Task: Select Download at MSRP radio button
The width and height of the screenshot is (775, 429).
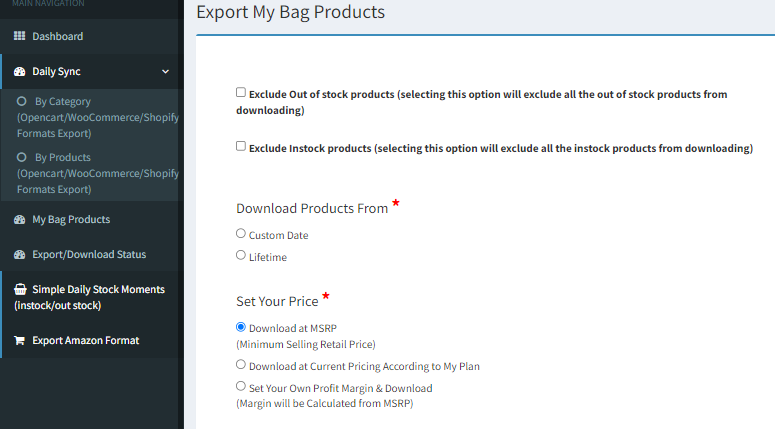Action: 241,327
